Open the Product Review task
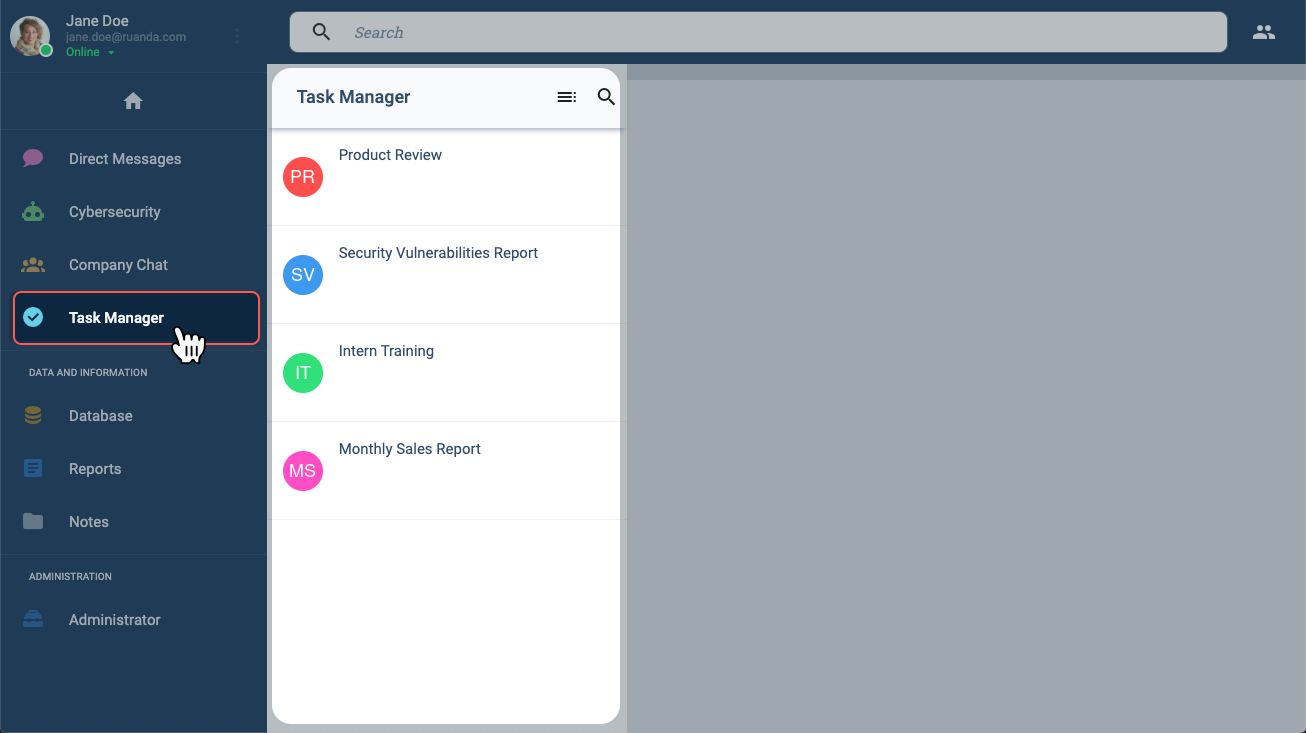1306x733 pixels. pos(446,177)
